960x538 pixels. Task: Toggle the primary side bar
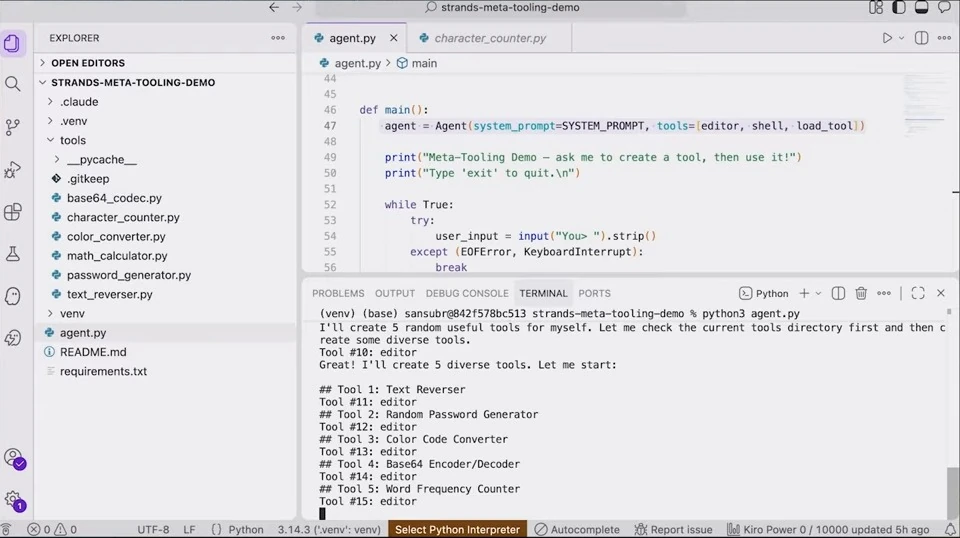pos(899,7)
